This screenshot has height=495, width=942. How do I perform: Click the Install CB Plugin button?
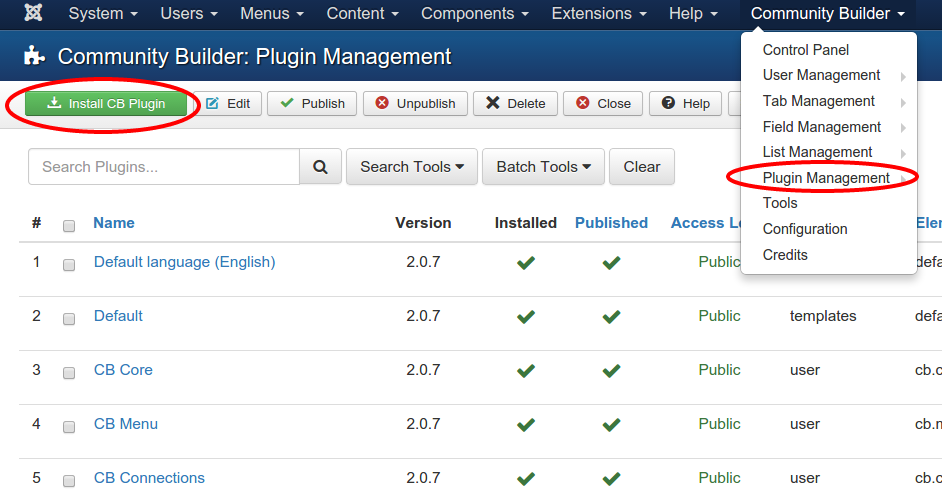[x=106, y=103]
